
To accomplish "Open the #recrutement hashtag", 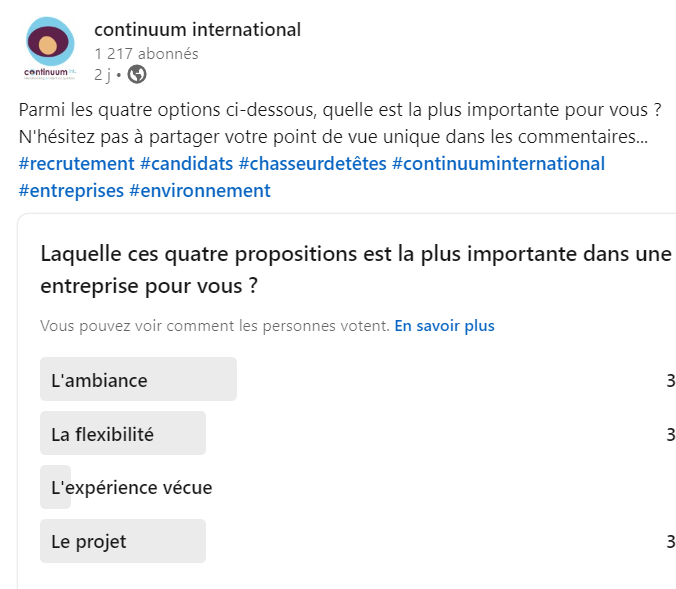I will pos(76,164).
